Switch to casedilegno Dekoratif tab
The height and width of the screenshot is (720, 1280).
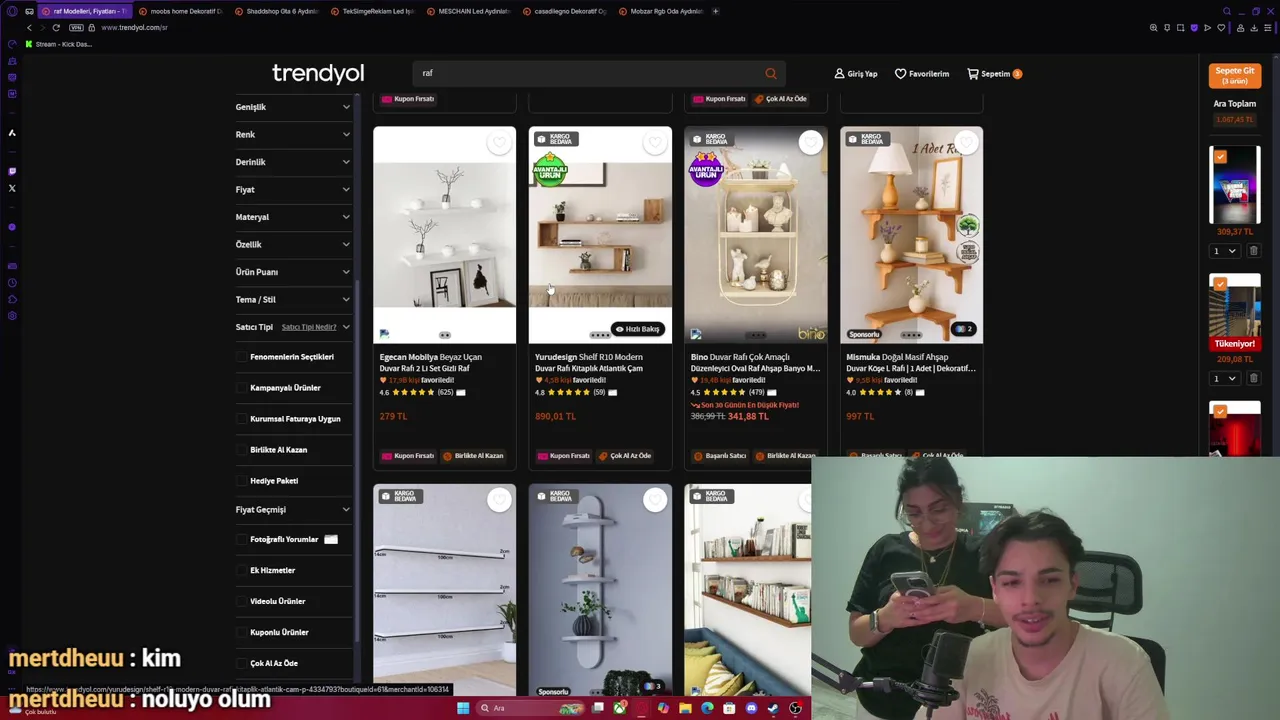tap(564, 11)
